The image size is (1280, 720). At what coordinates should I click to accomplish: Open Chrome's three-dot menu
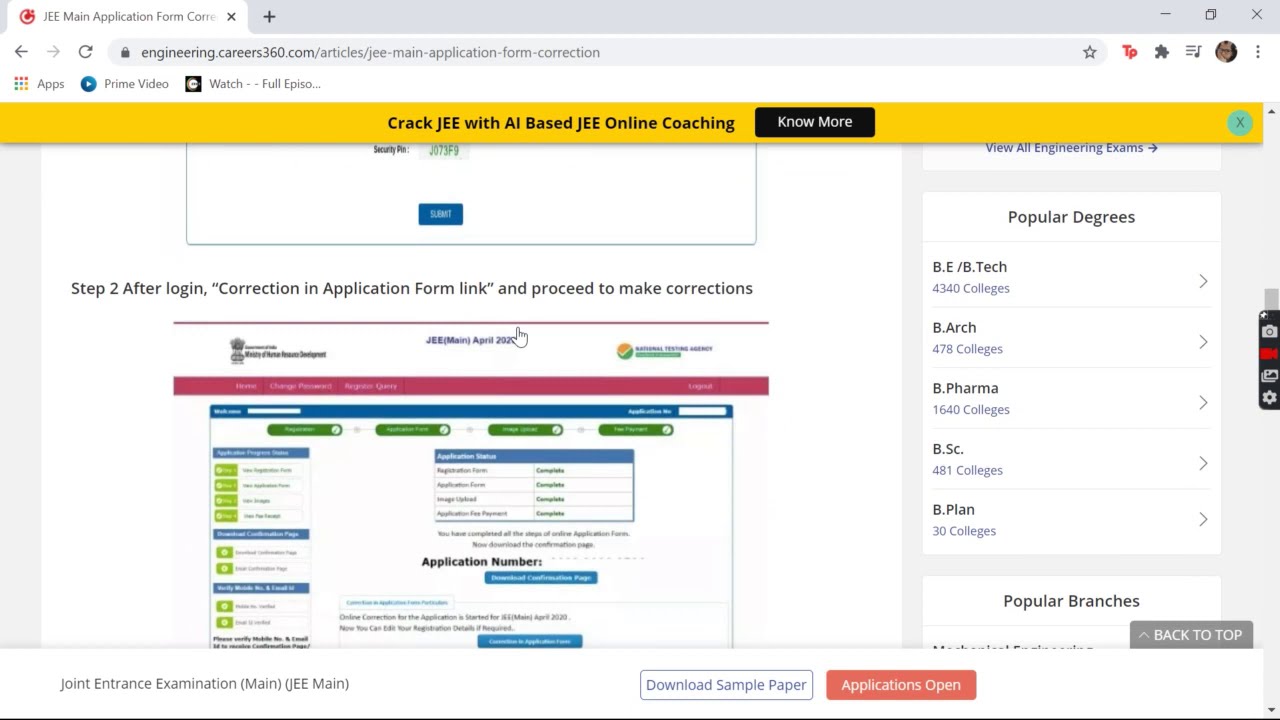tap(1258, 52)
